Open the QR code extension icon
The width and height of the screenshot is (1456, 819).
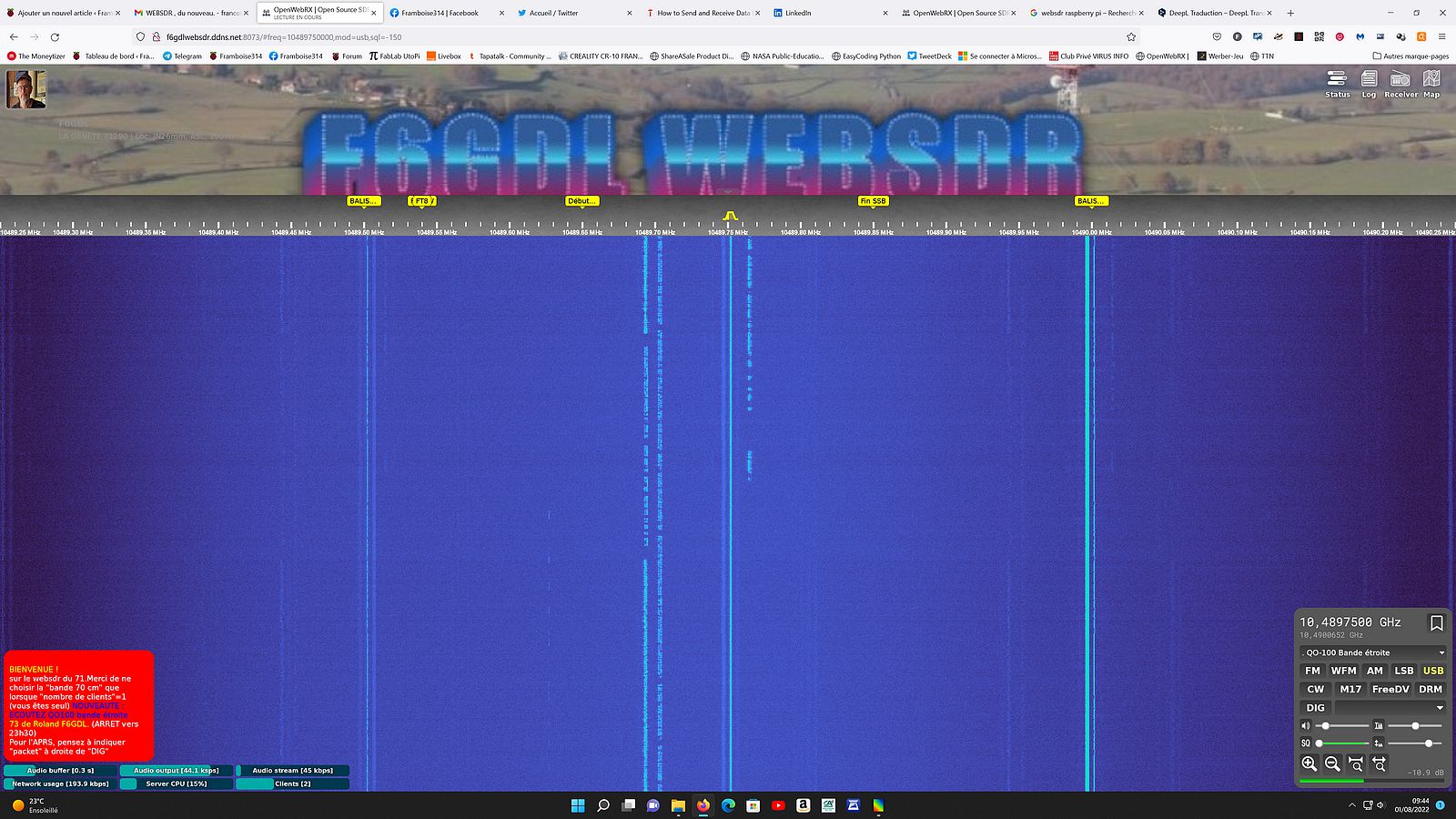tap(1319, 37)
